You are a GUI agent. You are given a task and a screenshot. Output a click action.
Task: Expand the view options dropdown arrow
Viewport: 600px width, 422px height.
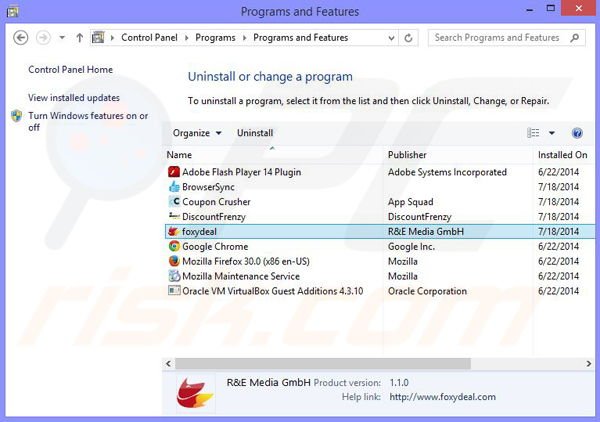pos(552,133)
